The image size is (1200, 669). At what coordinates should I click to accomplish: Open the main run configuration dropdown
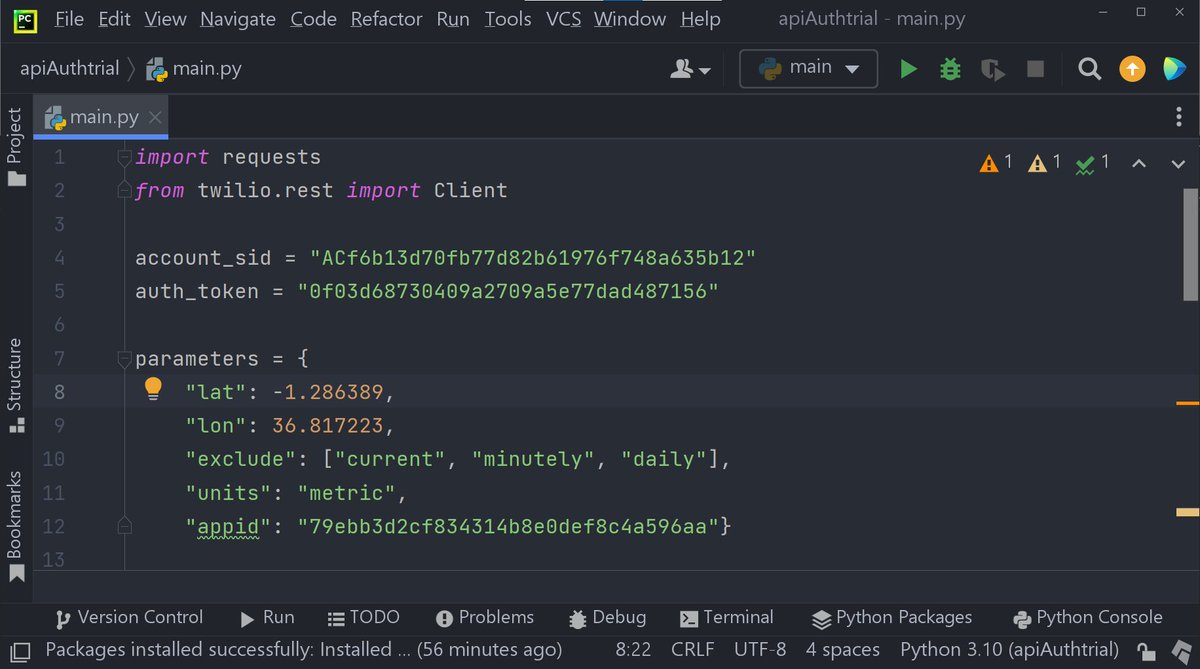coord(808,68)
